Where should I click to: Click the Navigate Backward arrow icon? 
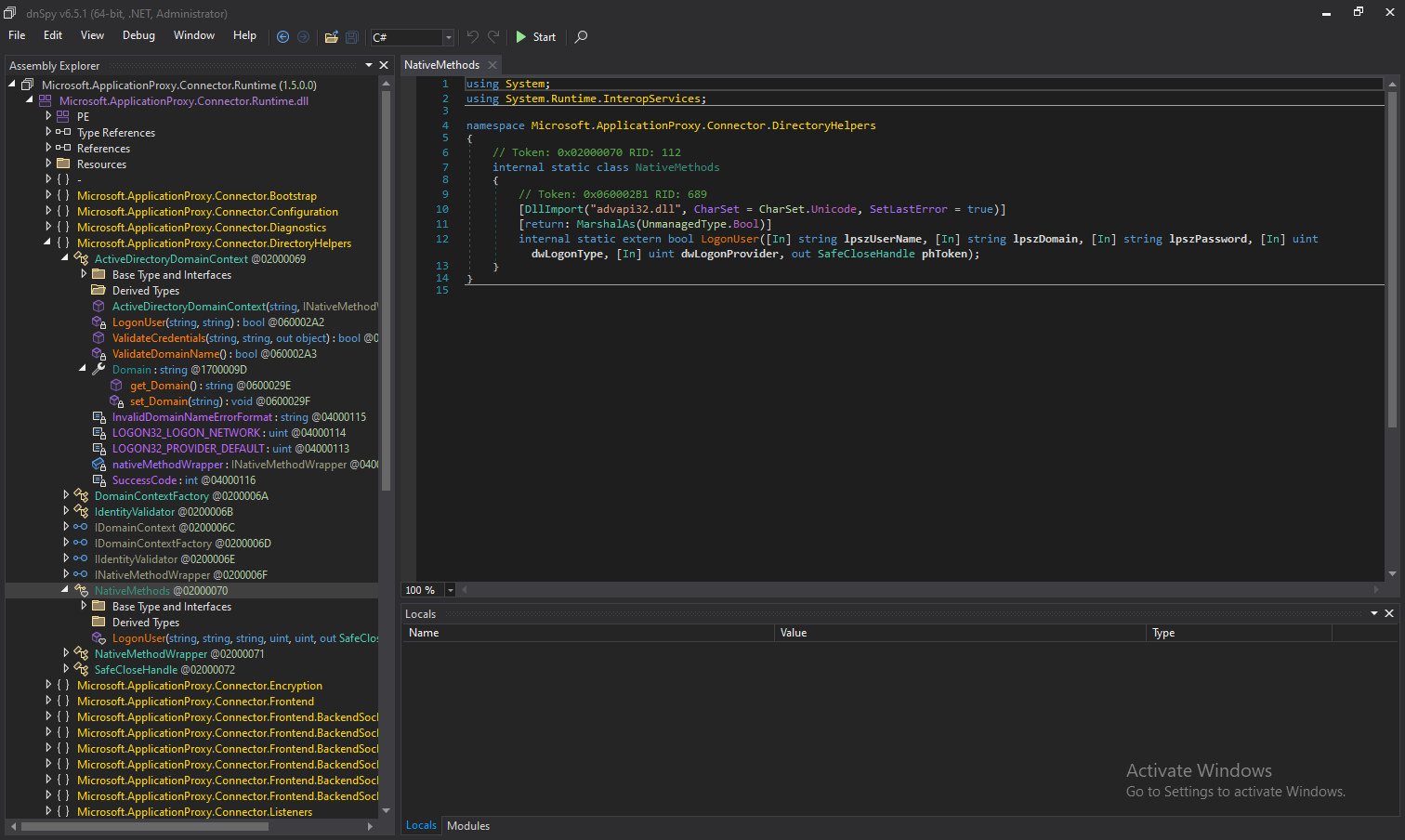(283, 37)
